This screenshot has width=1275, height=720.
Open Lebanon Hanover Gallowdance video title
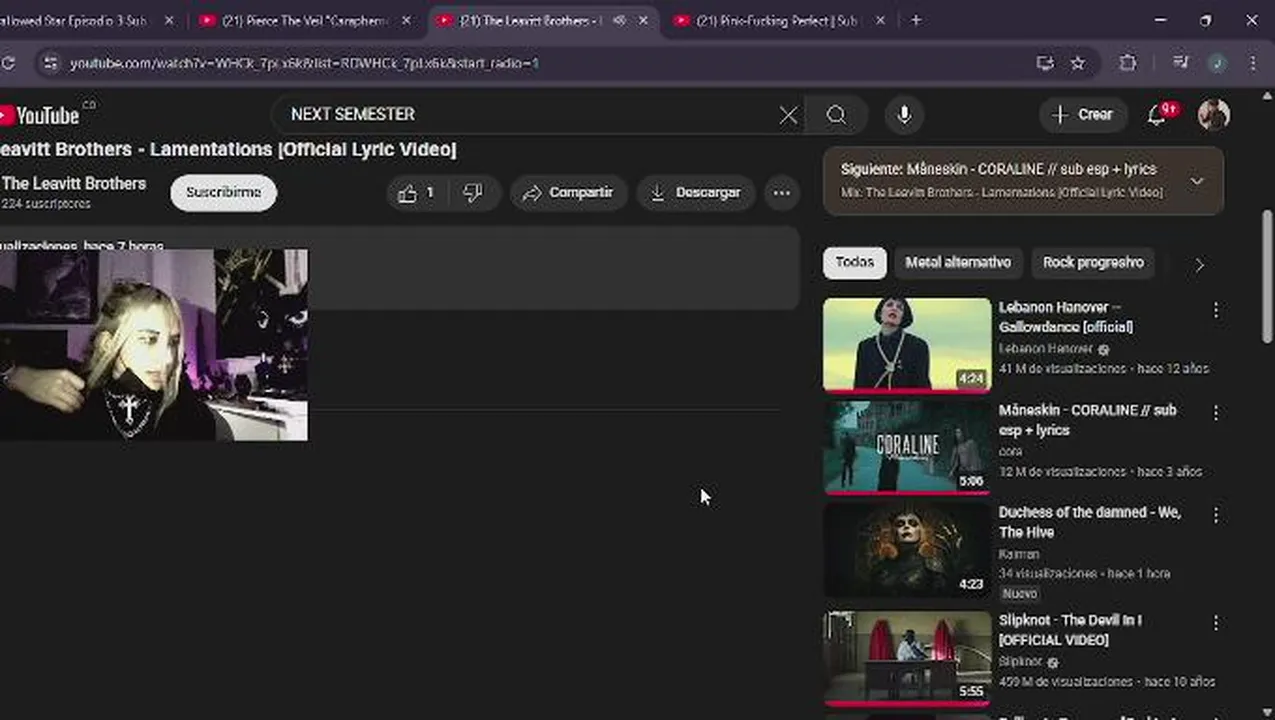(x=1066, y=317)
